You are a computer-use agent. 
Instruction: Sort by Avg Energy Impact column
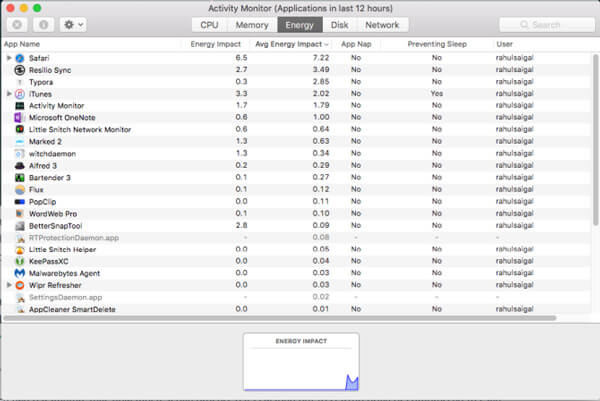292,44
